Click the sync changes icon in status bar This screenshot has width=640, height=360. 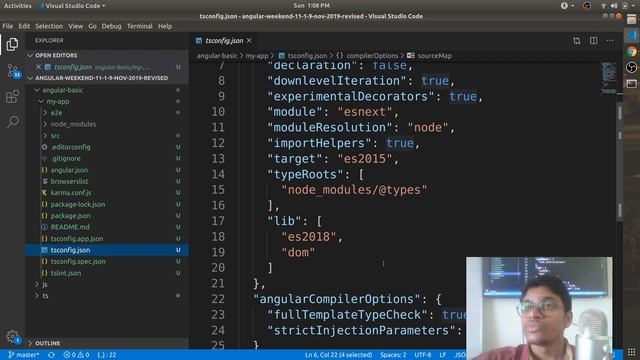pos(51,355)
